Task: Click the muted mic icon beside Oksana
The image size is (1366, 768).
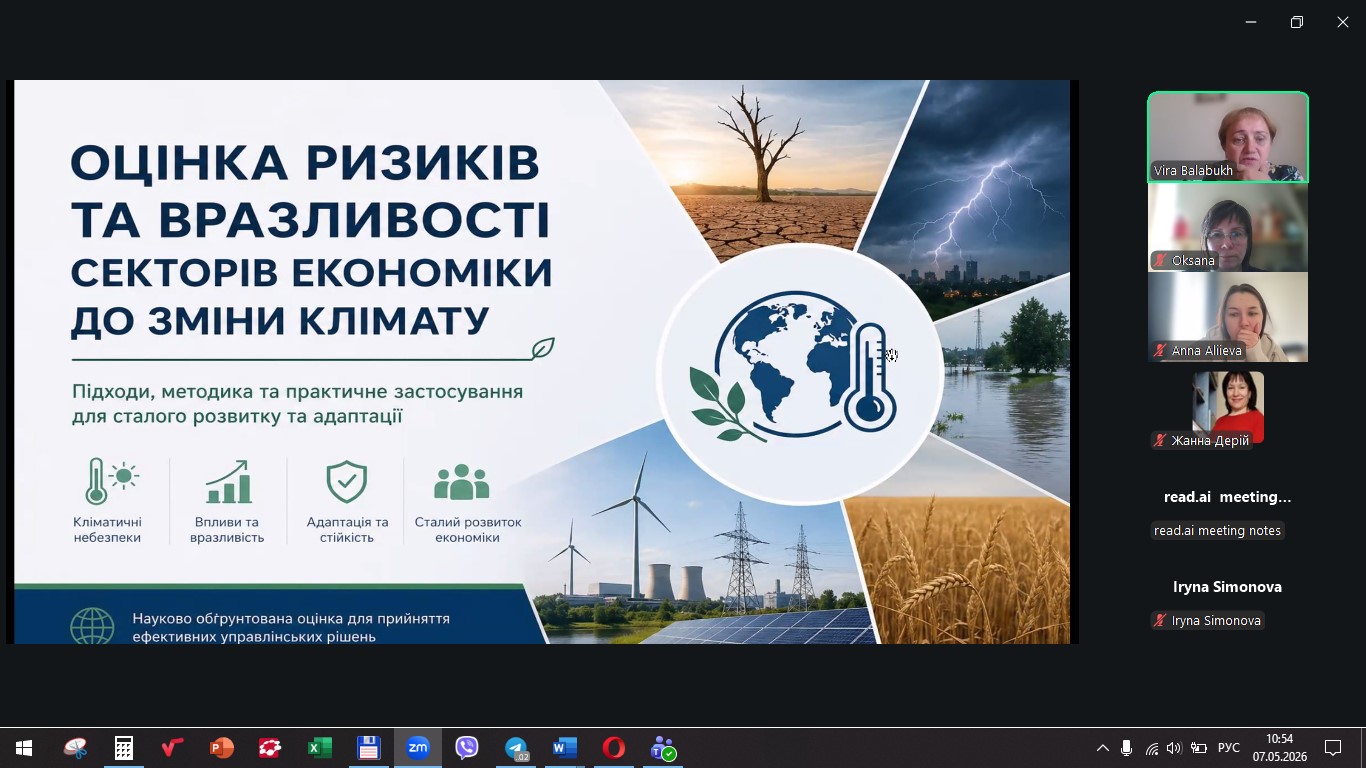Action: (1161, 261)
